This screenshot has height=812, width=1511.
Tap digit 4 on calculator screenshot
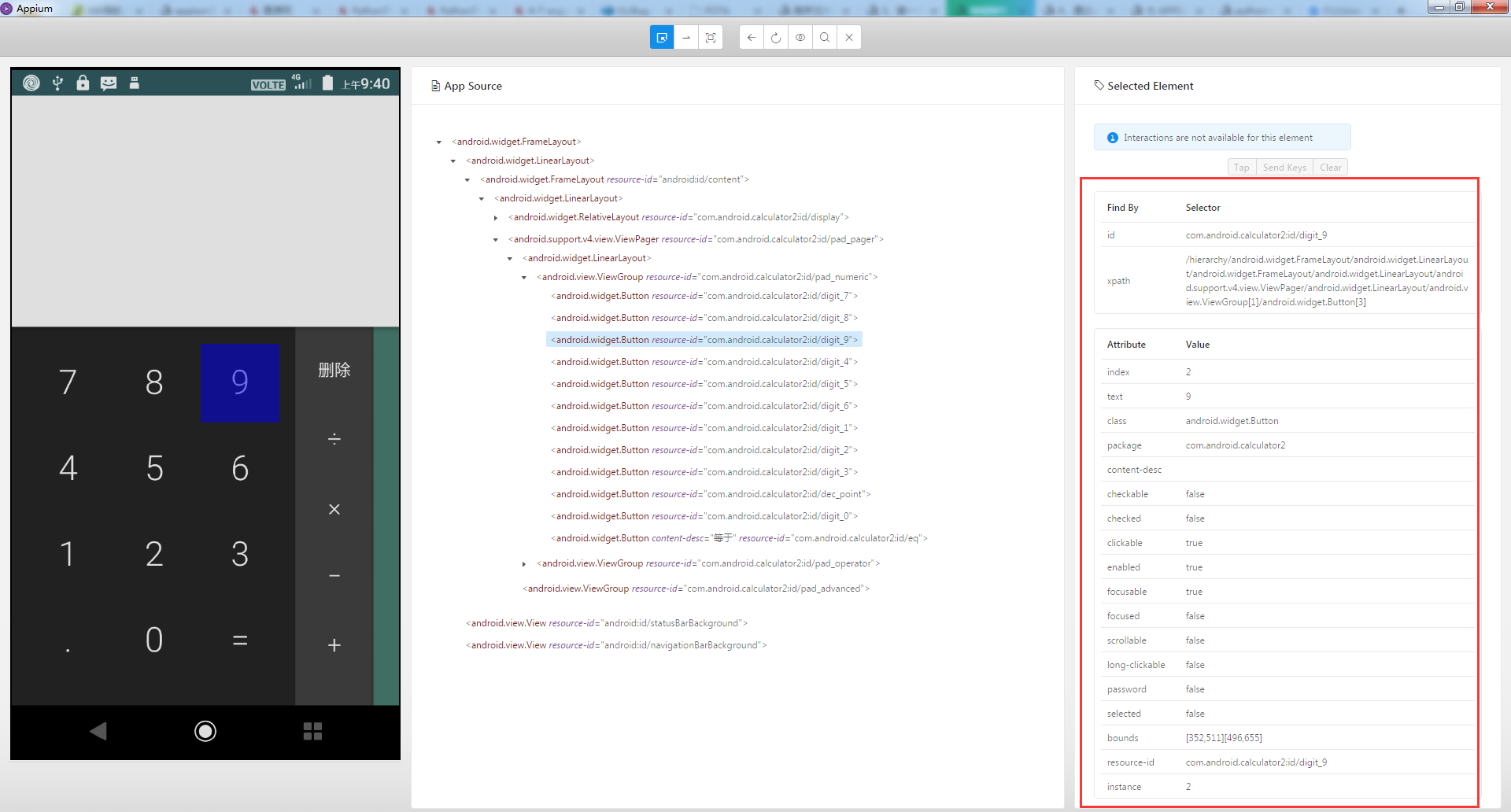68,468
